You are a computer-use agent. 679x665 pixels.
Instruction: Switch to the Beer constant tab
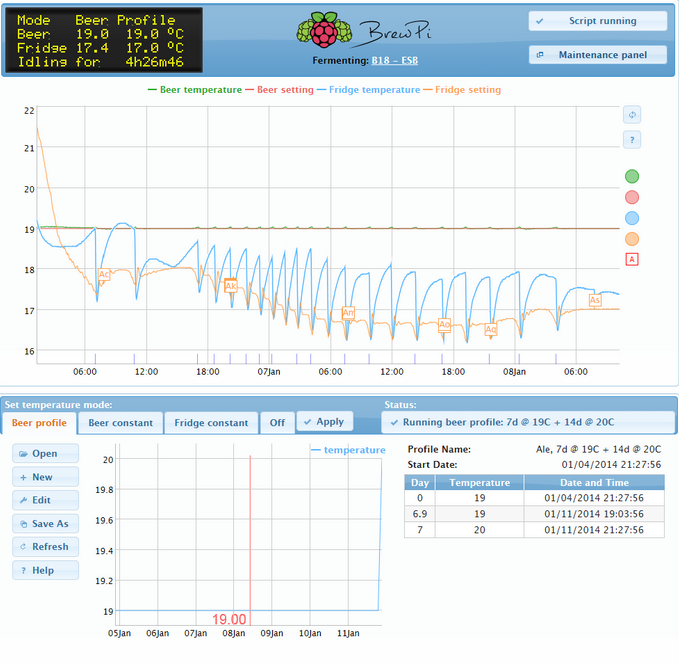[x=120, y=423]
